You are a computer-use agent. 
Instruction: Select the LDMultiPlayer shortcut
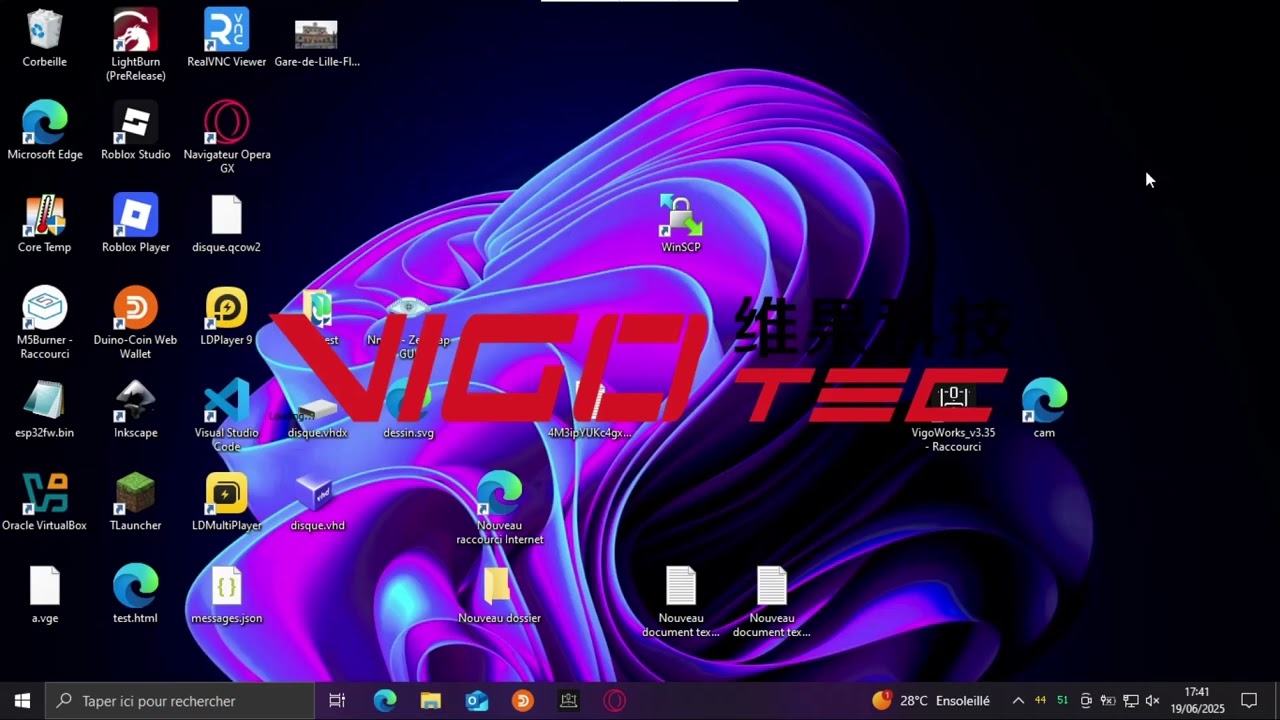coord(227,503)
